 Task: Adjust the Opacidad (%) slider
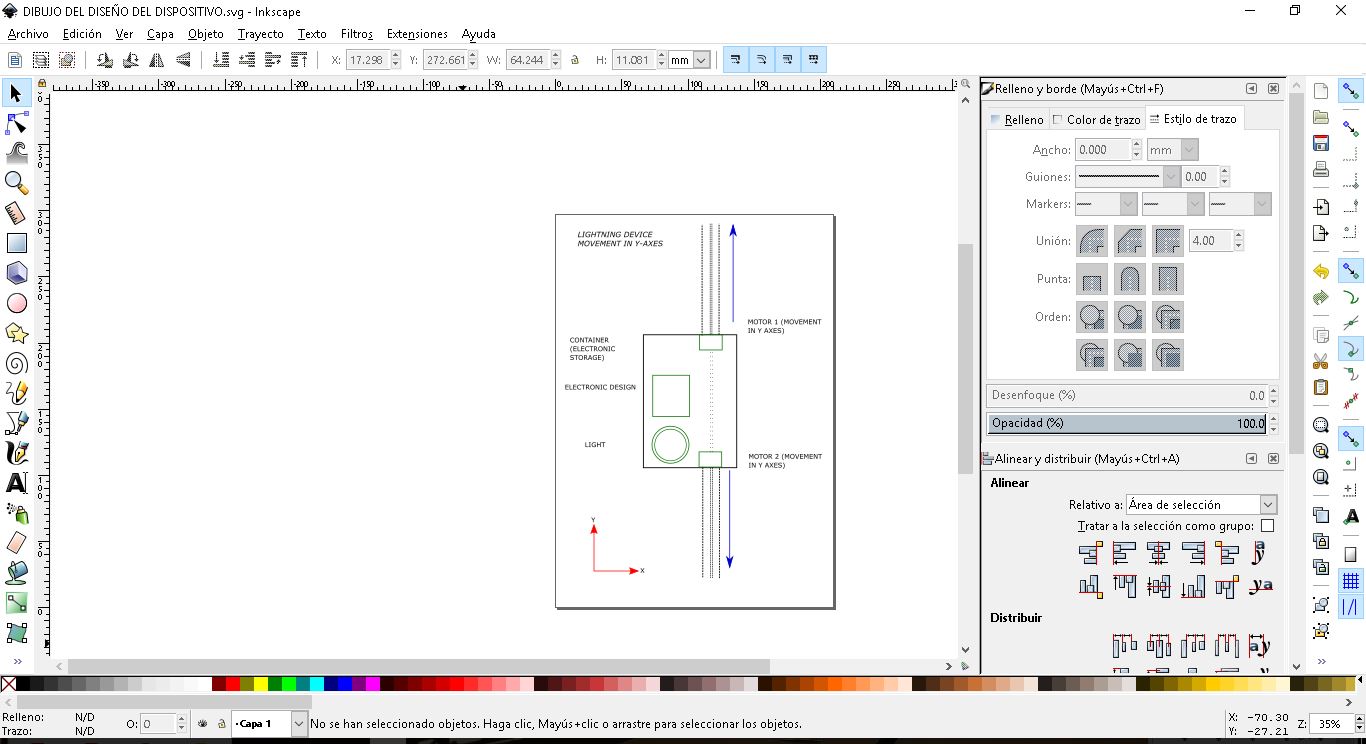click(1128, 423)
